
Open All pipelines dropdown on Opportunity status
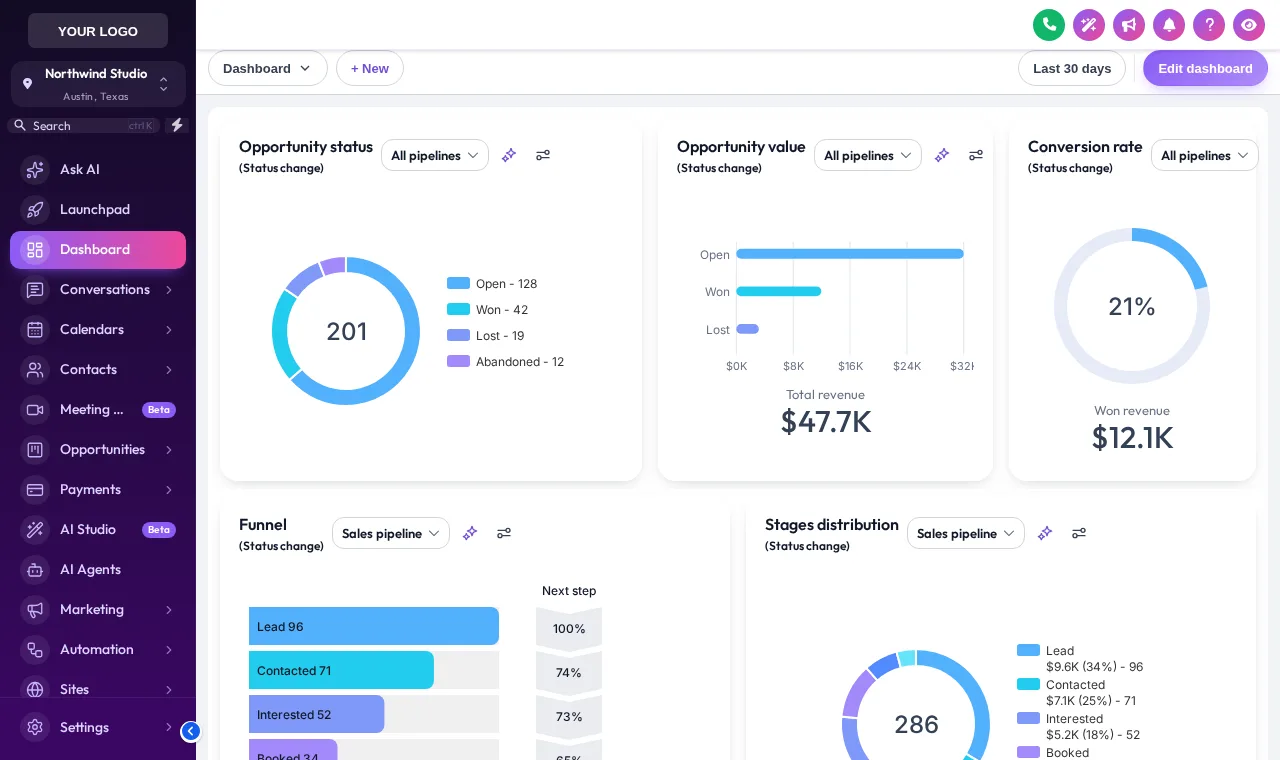coord(435,155)
